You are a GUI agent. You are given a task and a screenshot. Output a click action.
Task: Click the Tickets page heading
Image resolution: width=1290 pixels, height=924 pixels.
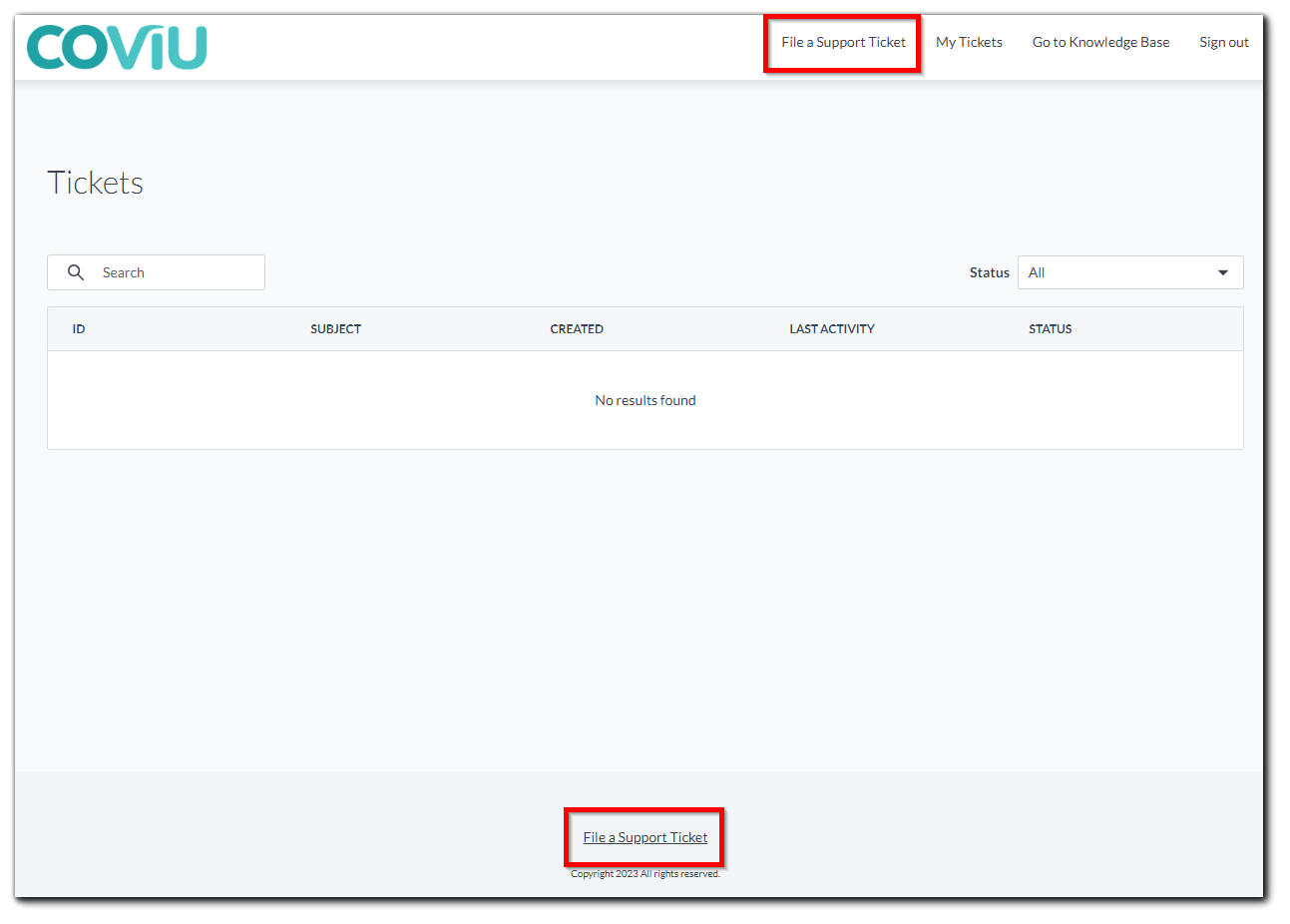pyautogui.click(x=96, y=183)
